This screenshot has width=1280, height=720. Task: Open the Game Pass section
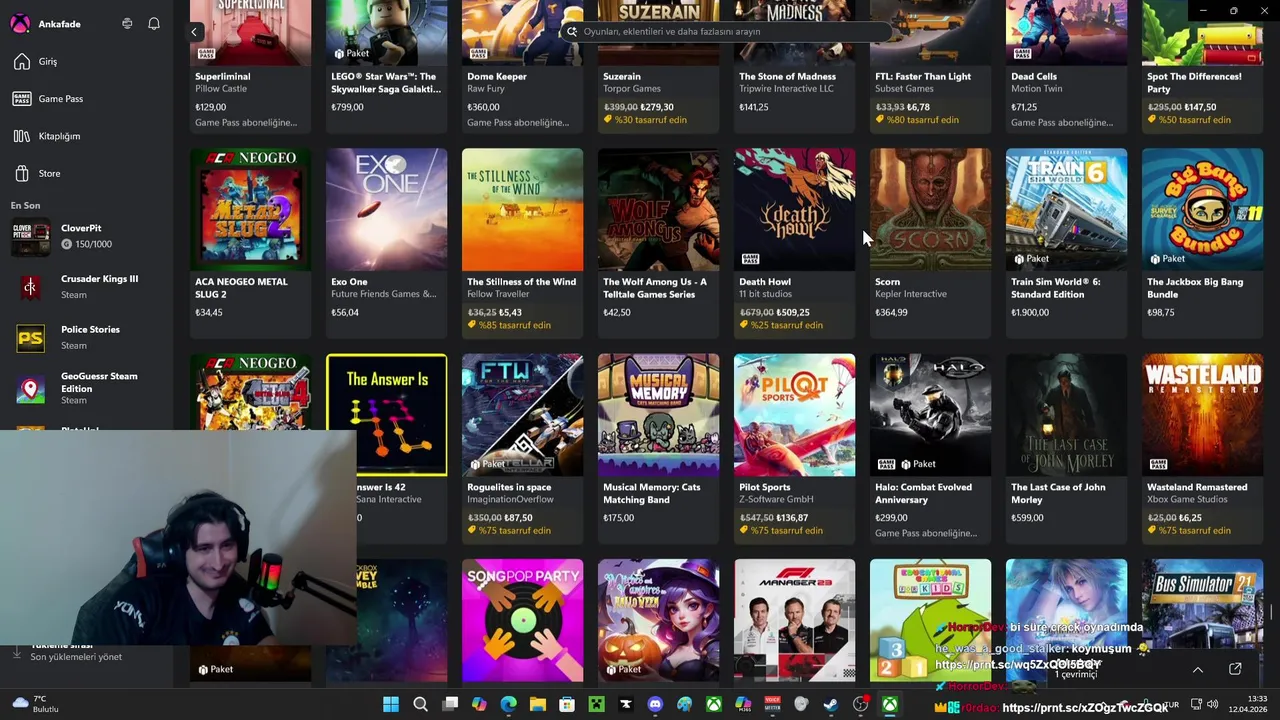[86, 99]
